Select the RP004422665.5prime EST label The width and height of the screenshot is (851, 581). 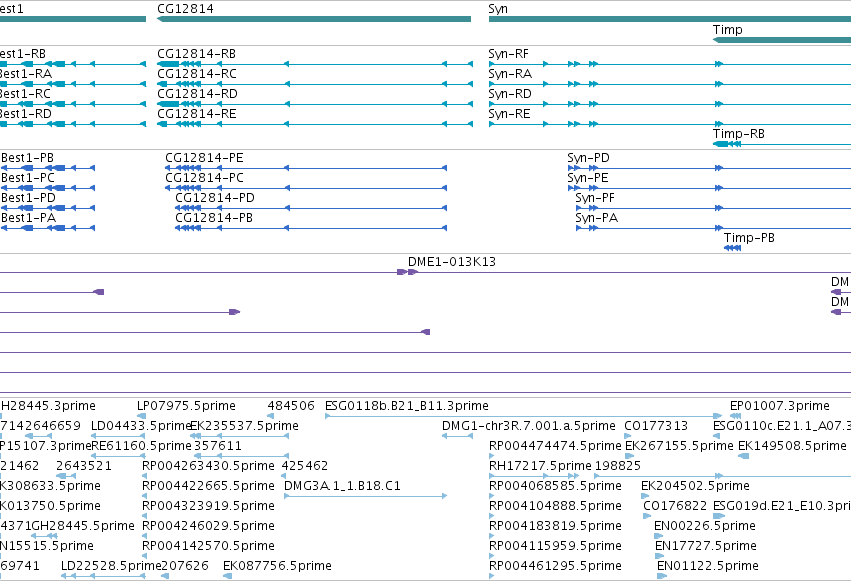(208, 487)
